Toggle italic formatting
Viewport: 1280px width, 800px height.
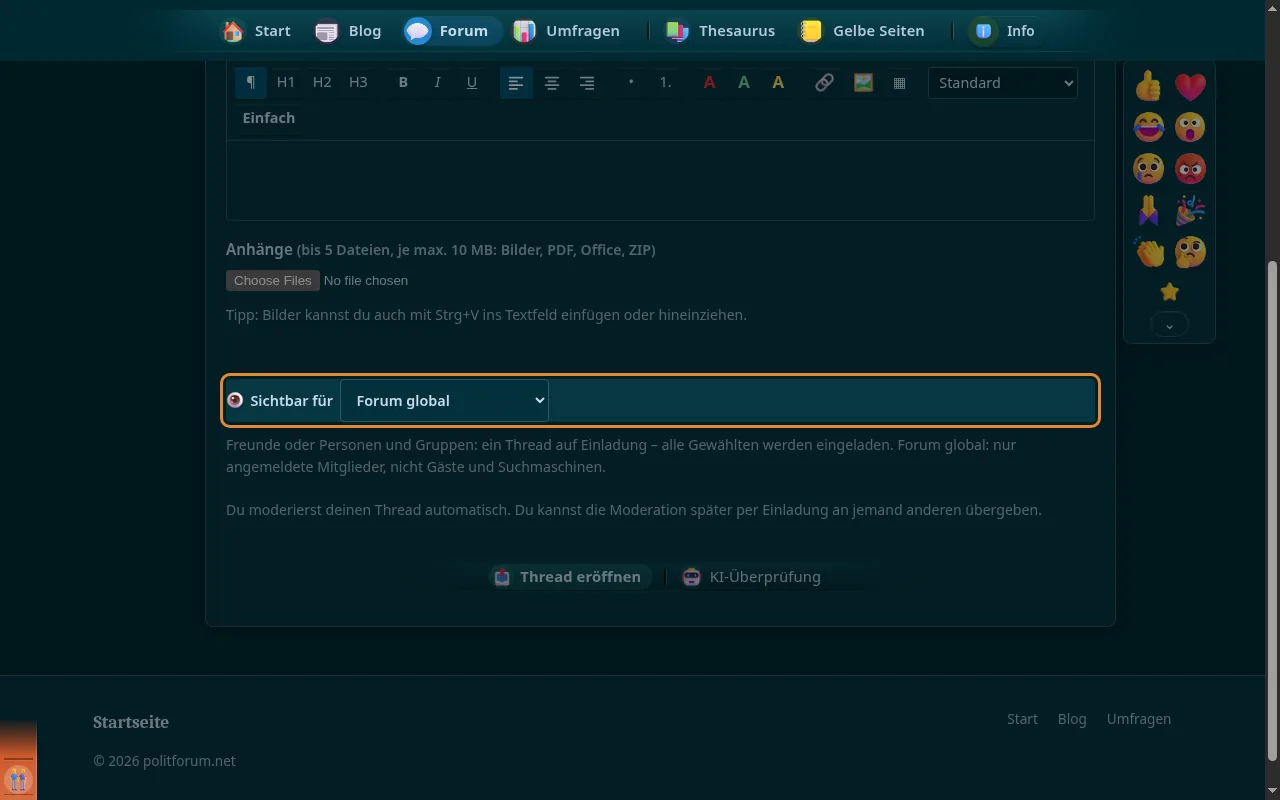tap(438, 83)
